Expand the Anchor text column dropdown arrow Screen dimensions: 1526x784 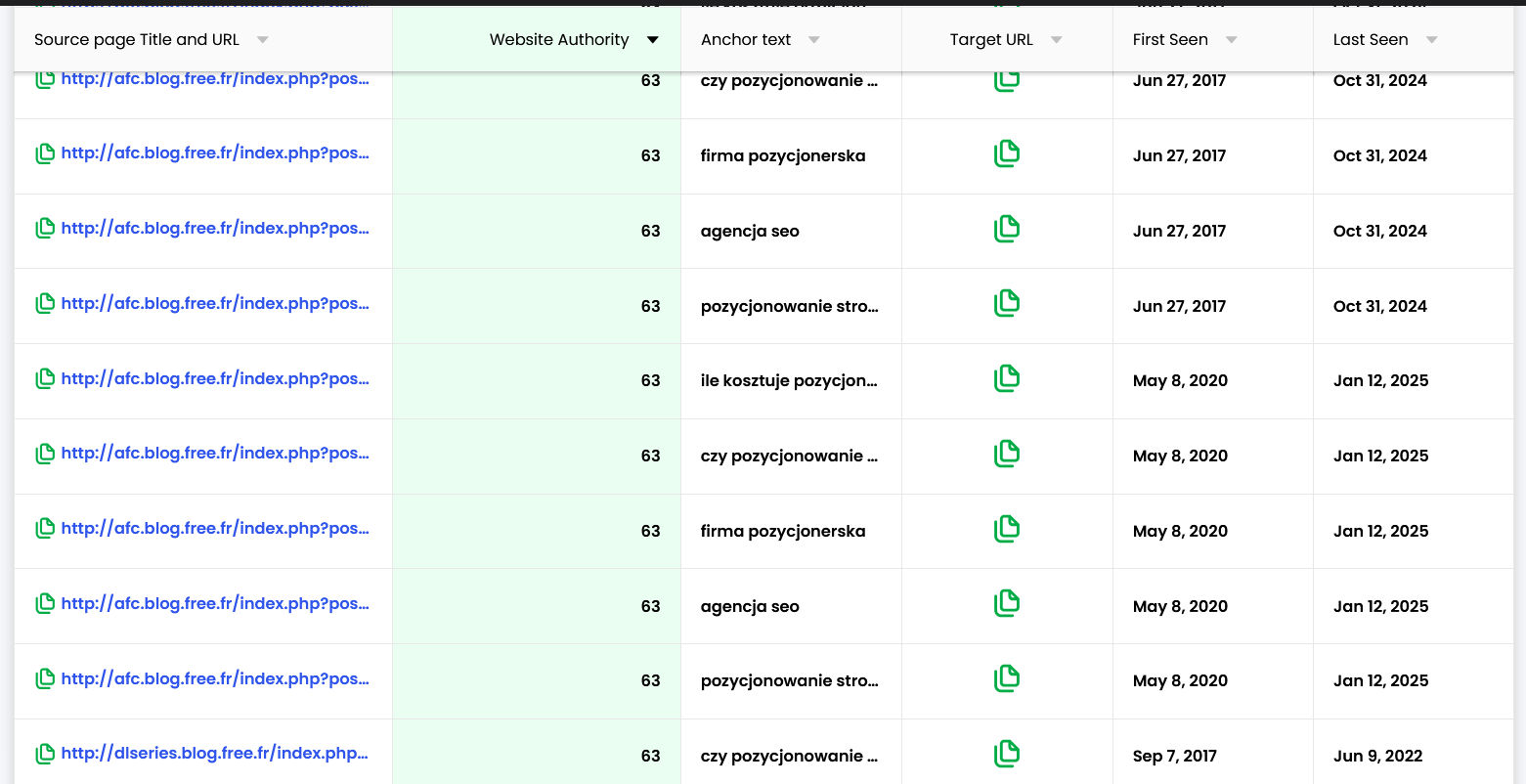click(x=813, y=40)
